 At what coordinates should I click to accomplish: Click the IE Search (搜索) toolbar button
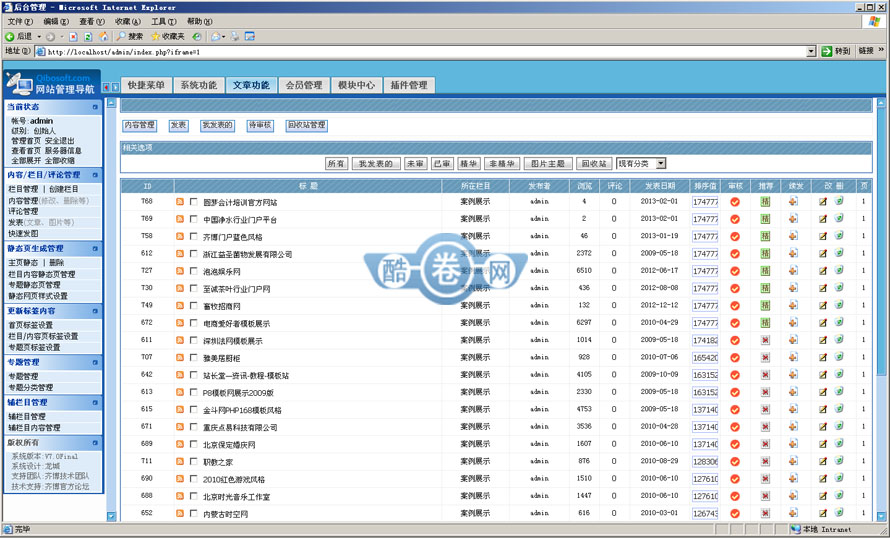129,36
